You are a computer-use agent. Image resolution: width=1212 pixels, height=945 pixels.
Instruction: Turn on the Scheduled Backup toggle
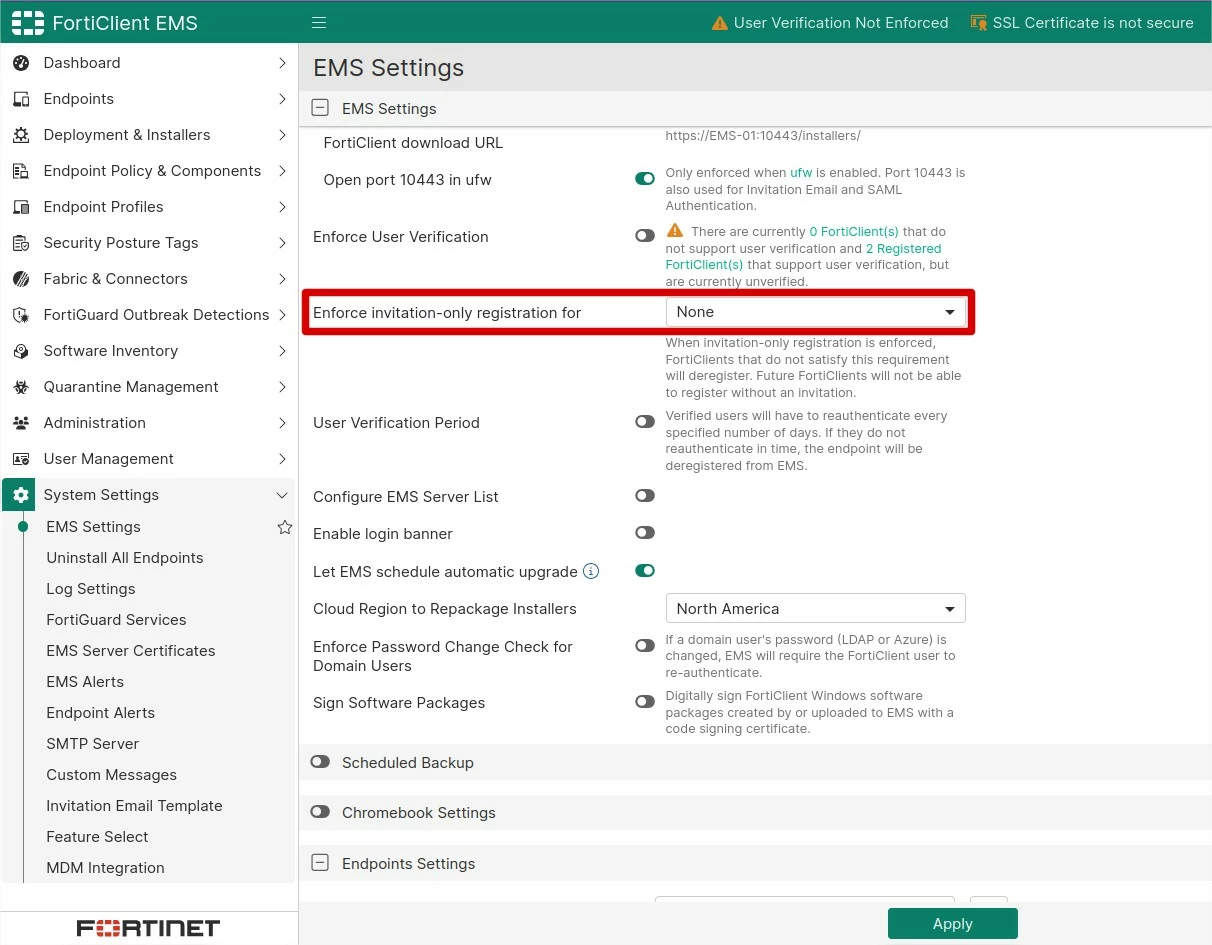click(x=320, y=762)
